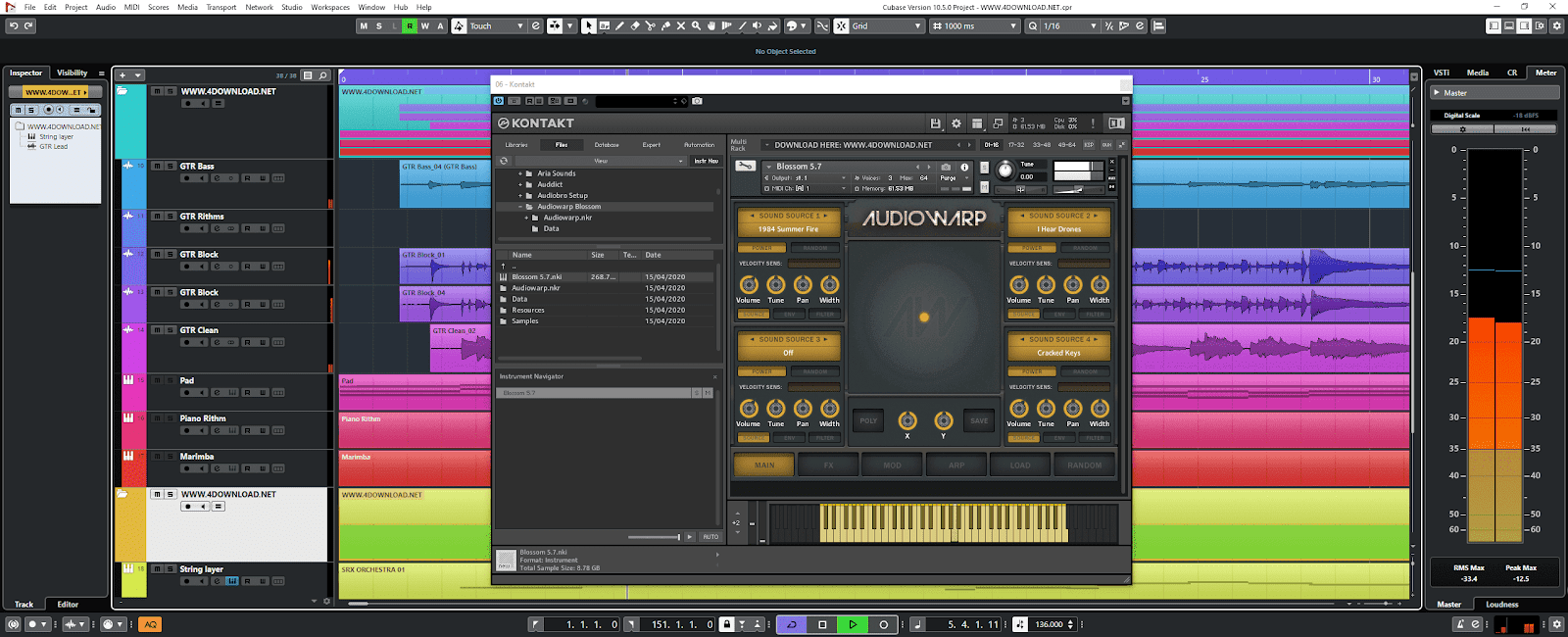Click the Audiowarp ARP page button

click(956, 465)
